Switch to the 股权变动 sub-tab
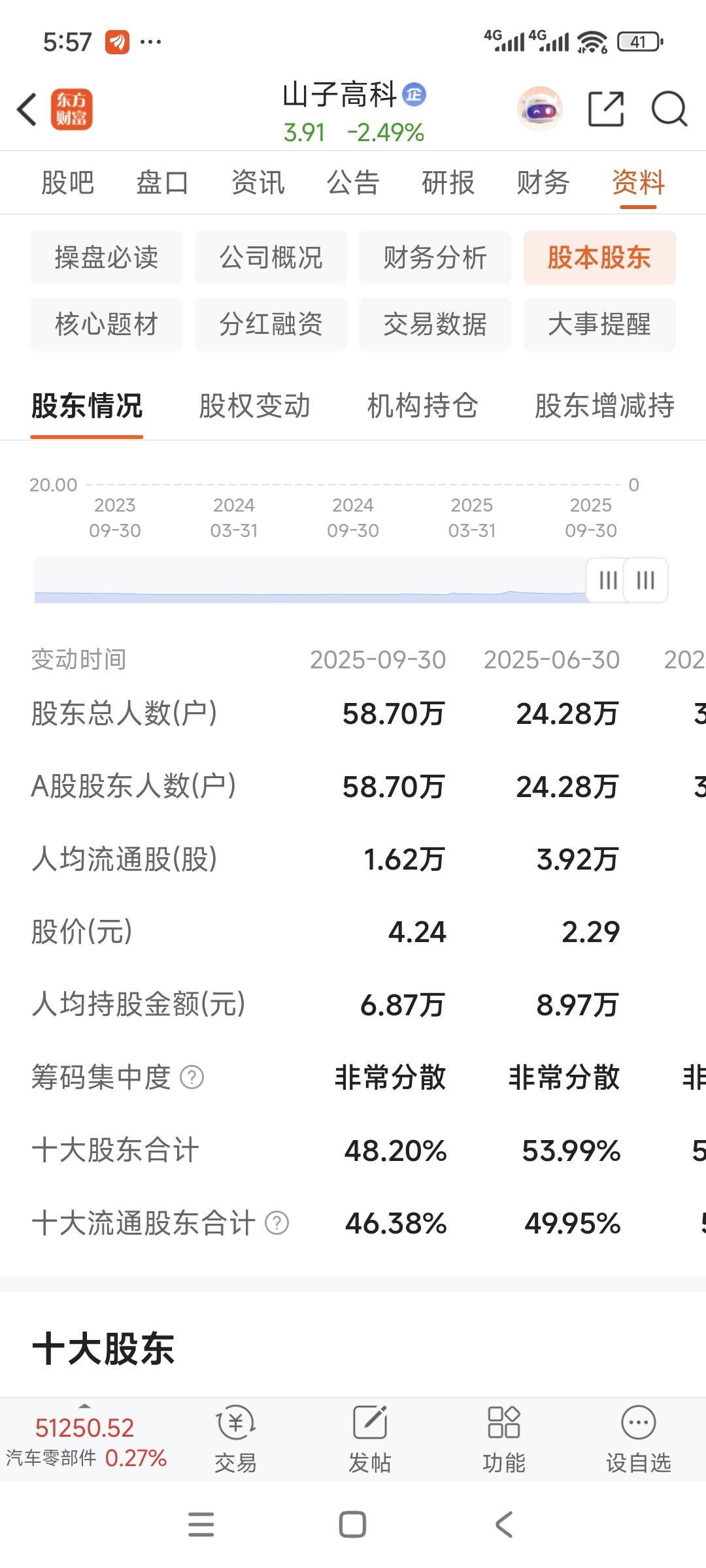The width and height of the screenshot is (706, 1568). point(255,406)
